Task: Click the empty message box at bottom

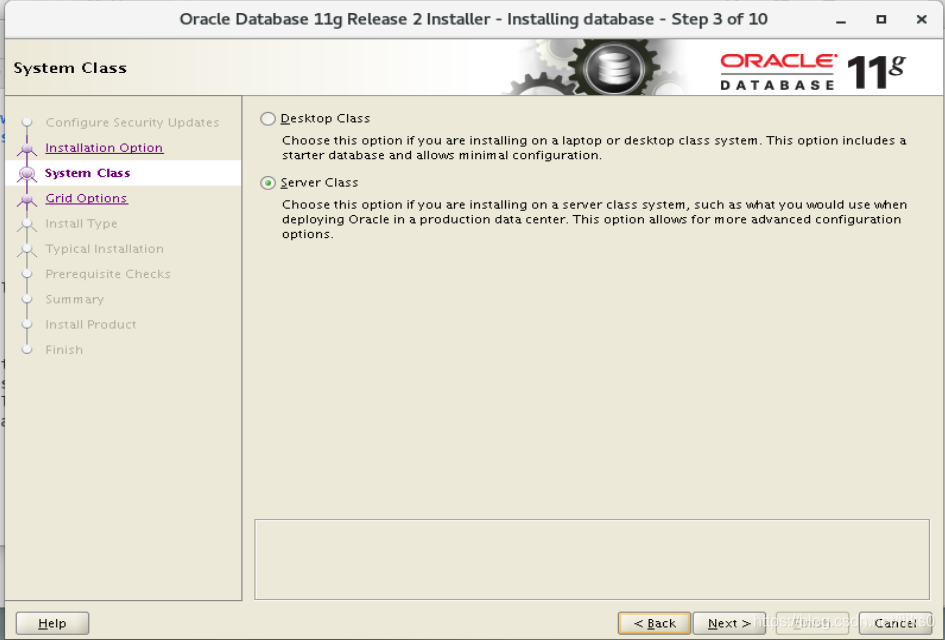Action: point(592,559)
